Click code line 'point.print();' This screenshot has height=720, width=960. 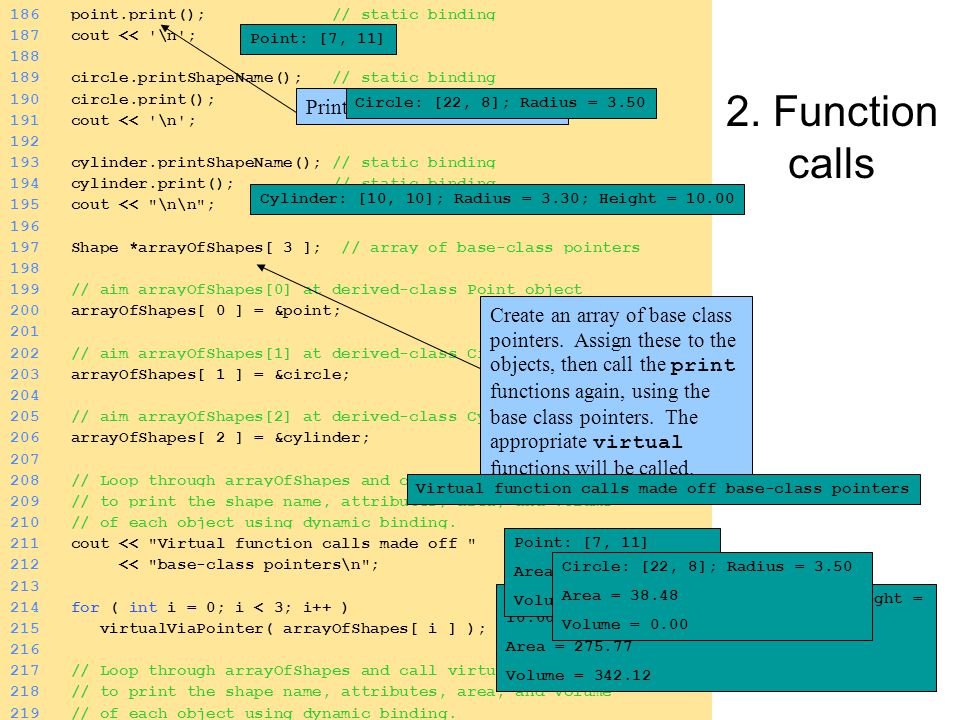click(138, 14)
